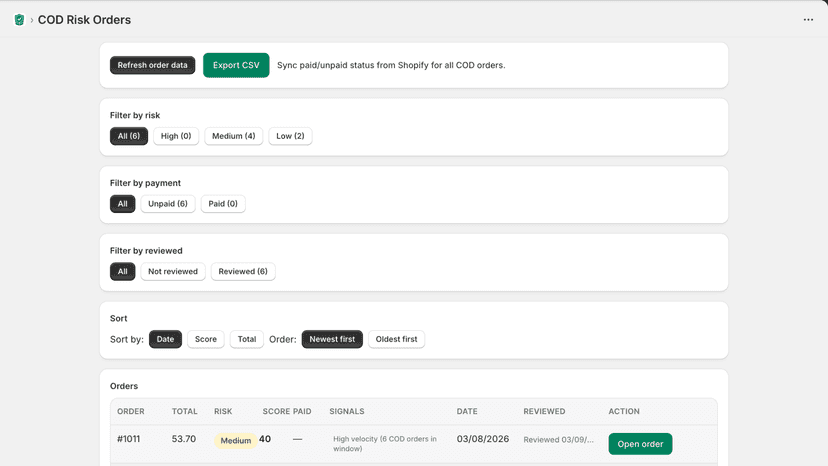
Task: Click the High velocity signal text
Action: tap(385, 443)
